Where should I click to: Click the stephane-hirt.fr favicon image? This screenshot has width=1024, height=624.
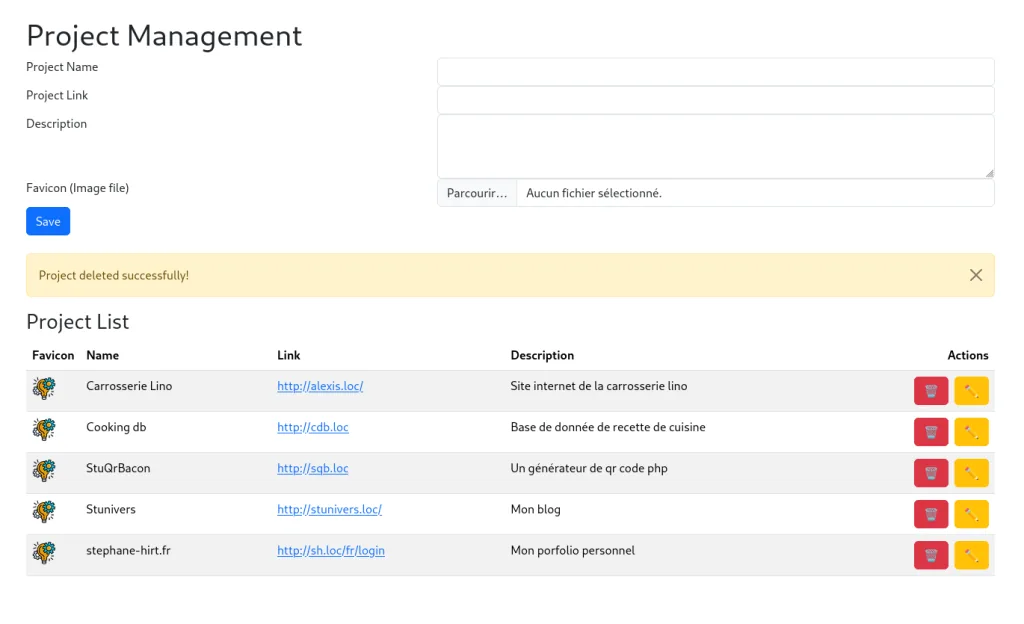(x=44, y=553)
